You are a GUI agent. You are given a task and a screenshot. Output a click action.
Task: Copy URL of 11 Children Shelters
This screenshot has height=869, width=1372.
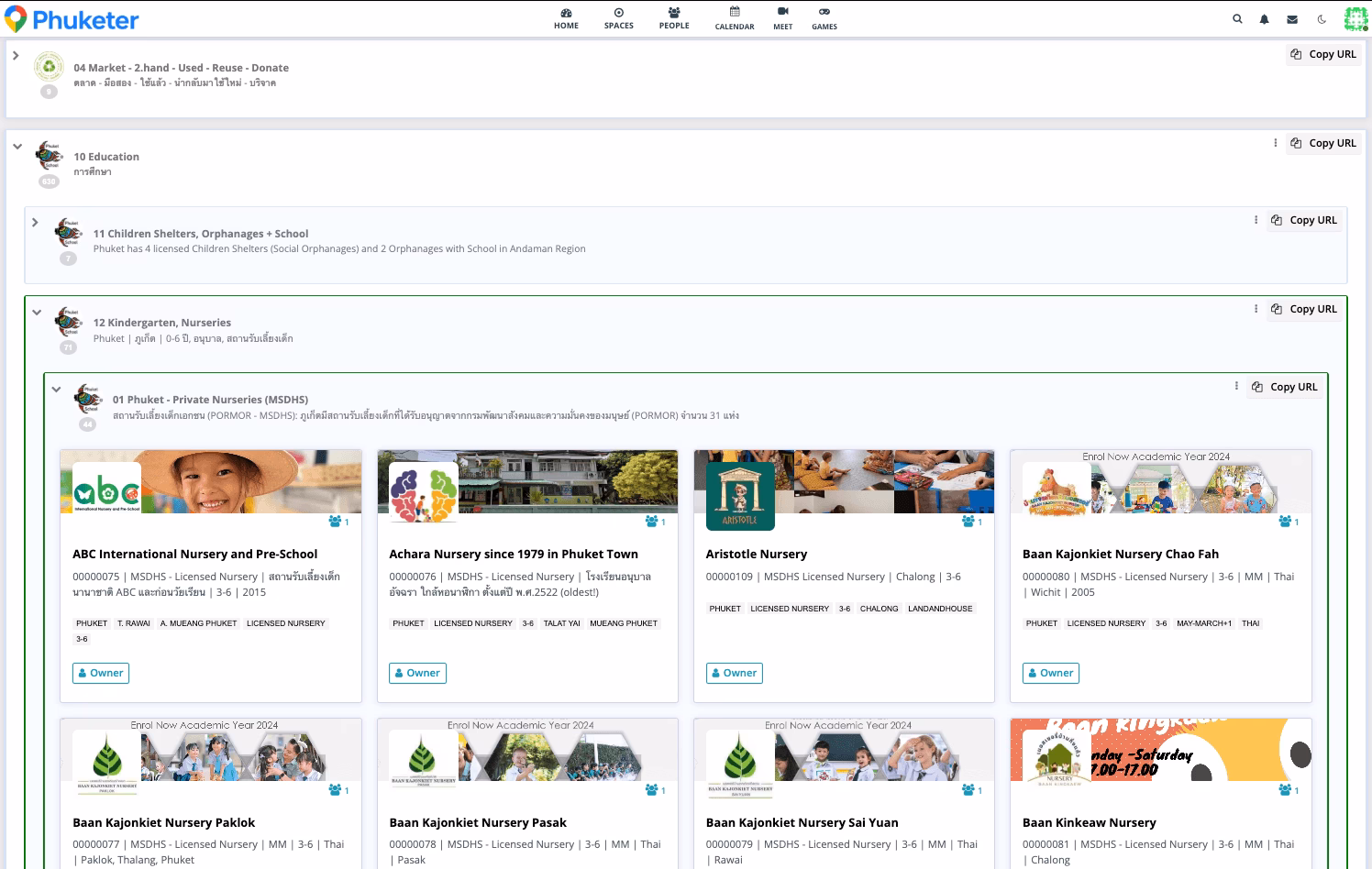tap(1304, 220)
